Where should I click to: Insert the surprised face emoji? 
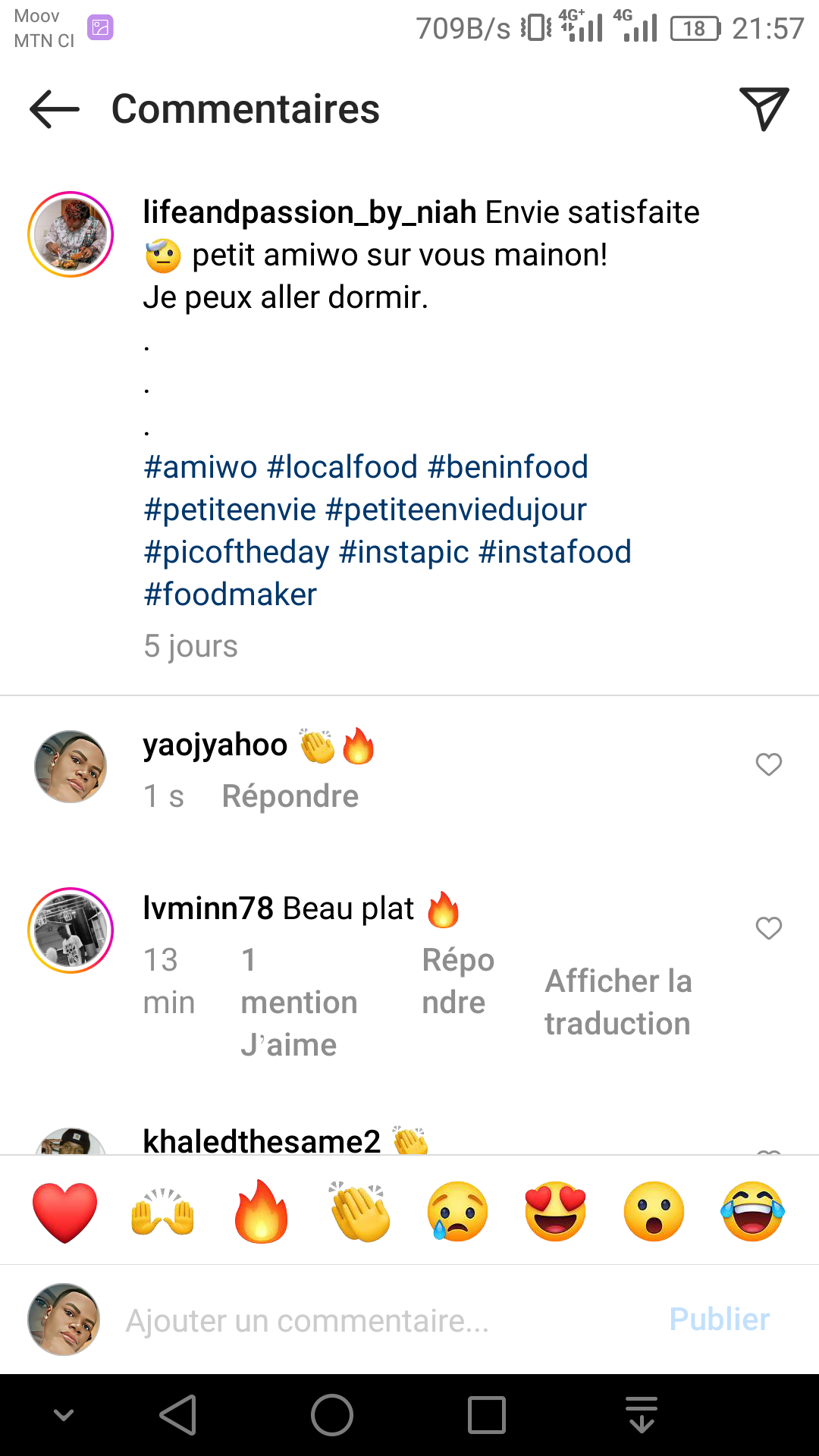point(654,1211)
